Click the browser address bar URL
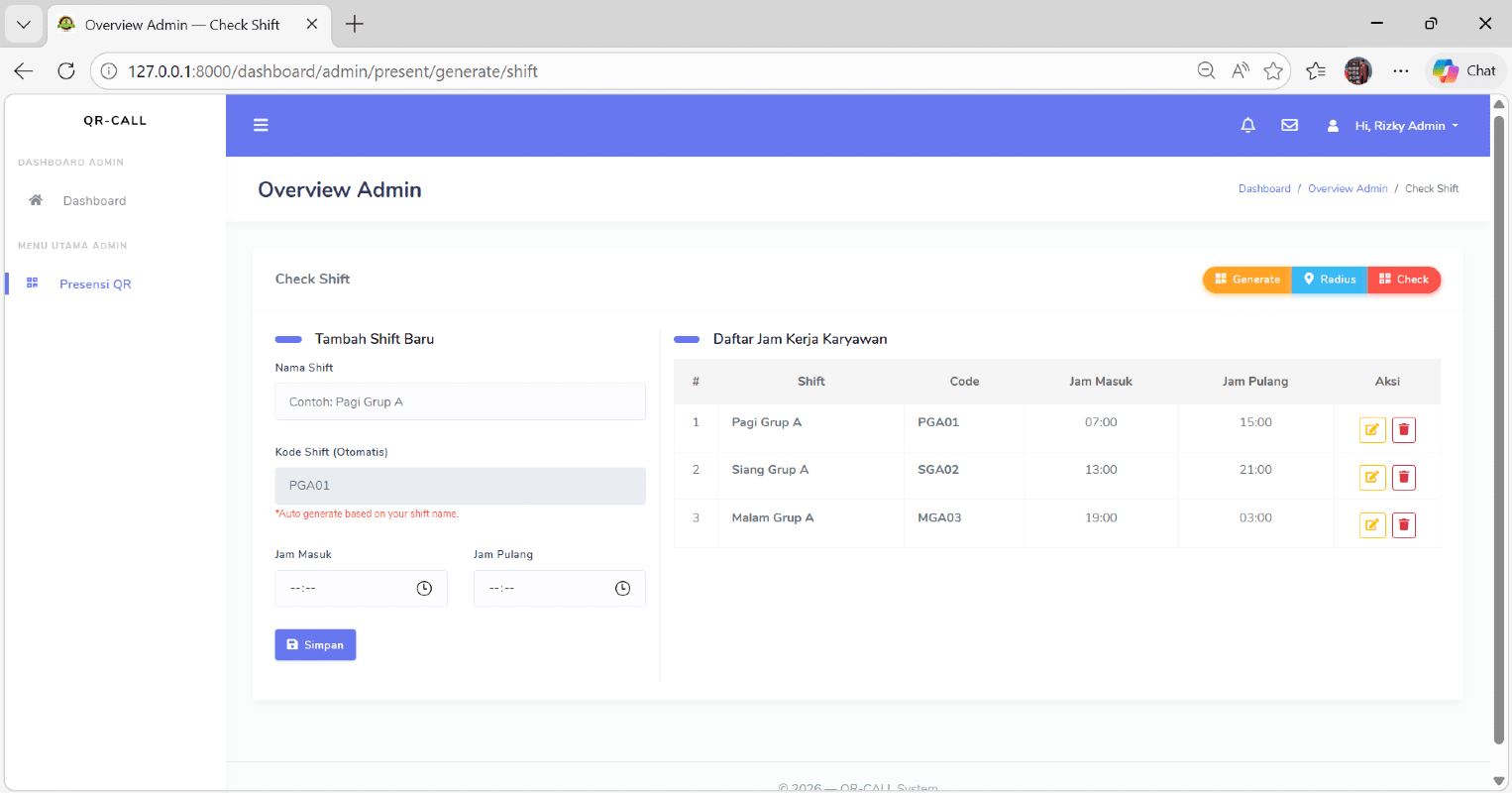Image resolution: width=1512 pixels, height=793 pixels. pos(333,71)
